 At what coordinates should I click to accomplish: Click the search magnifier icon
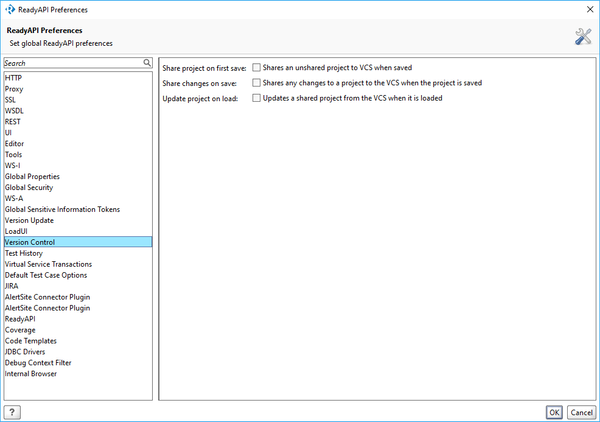[147, 63]
